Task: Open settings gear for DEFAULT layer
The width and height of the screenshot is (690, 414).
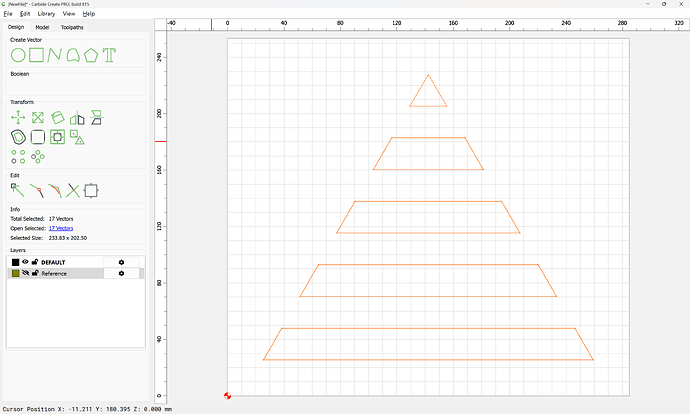Action: pos(121,262)
